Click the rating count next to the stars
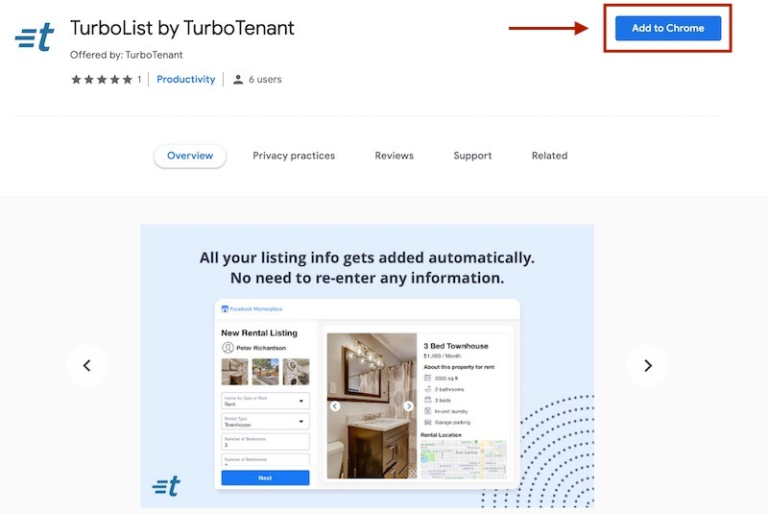The height and width of the screenshot is (514, 768). tap(139, 79)
